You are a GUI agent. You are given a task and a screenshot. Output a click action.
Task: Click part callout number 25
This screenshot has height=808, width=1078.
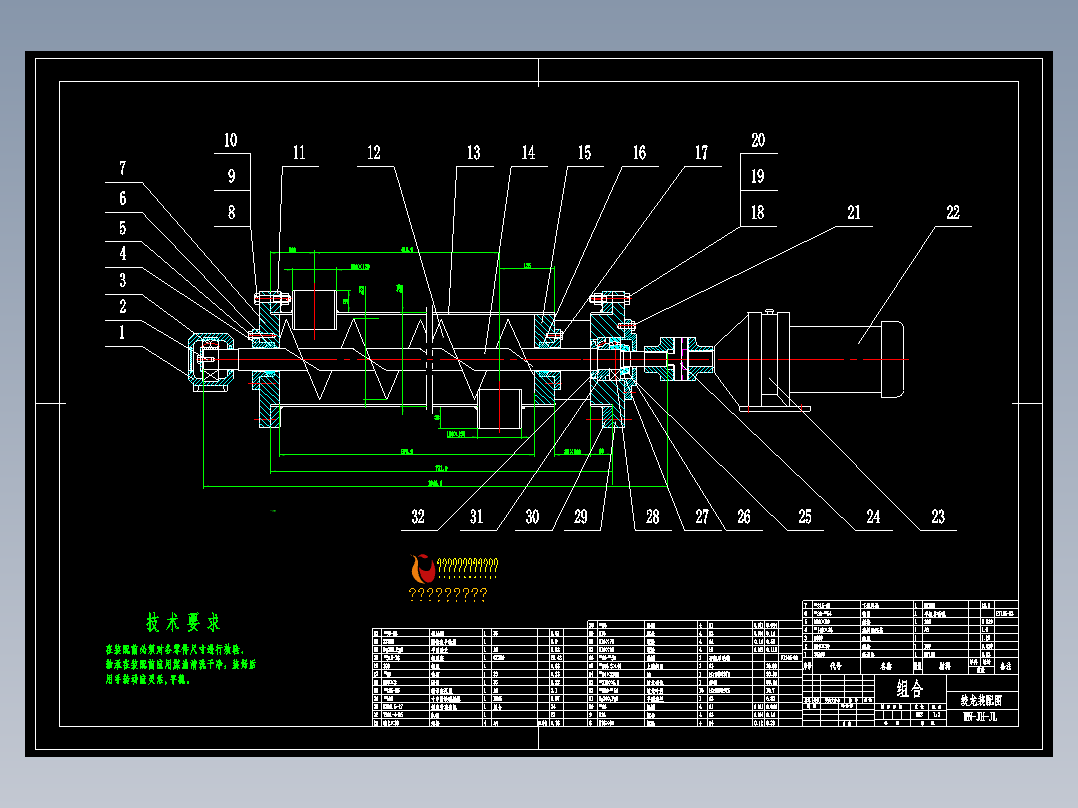coord(805,516)
